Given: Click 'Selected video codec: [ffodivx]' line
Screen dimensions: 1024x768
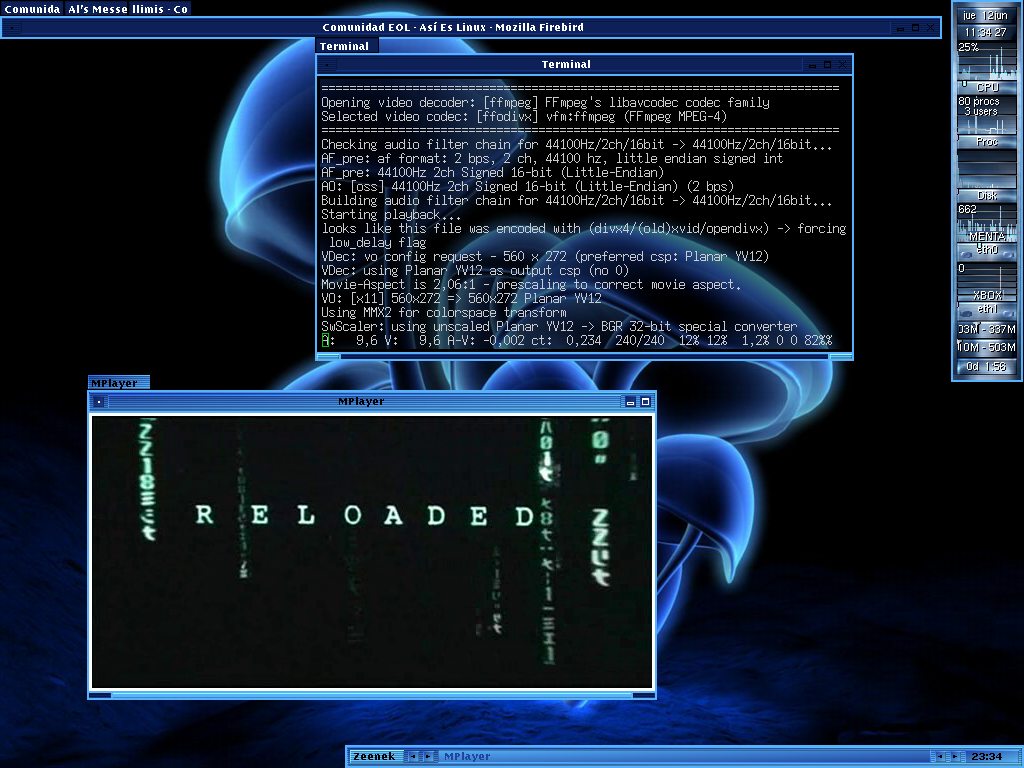Looking at the screenshot, I should (524, 116).
